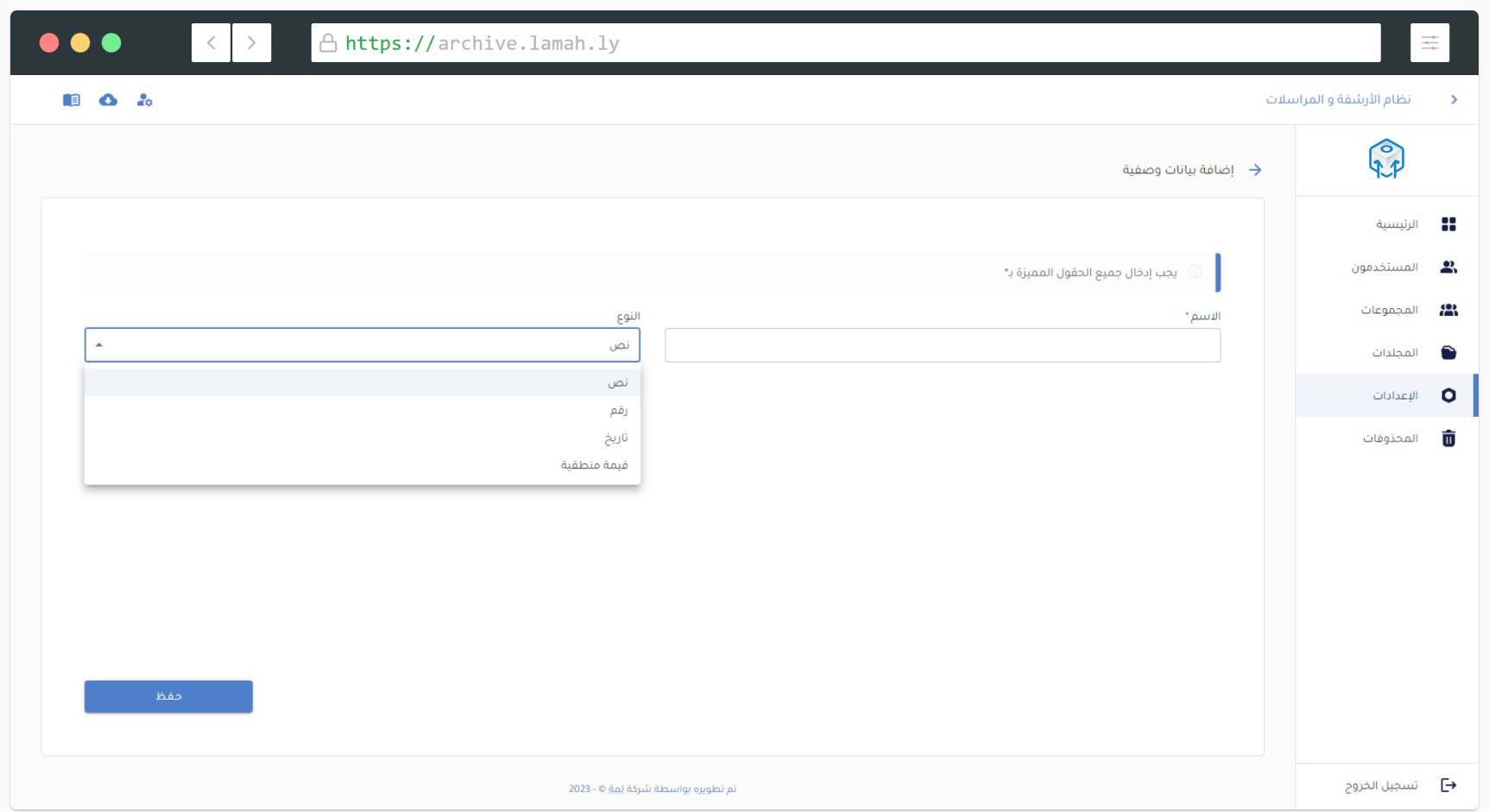Click the blue cube app logo
The height and width of the screenshot is (812, 1489).
1386,160
